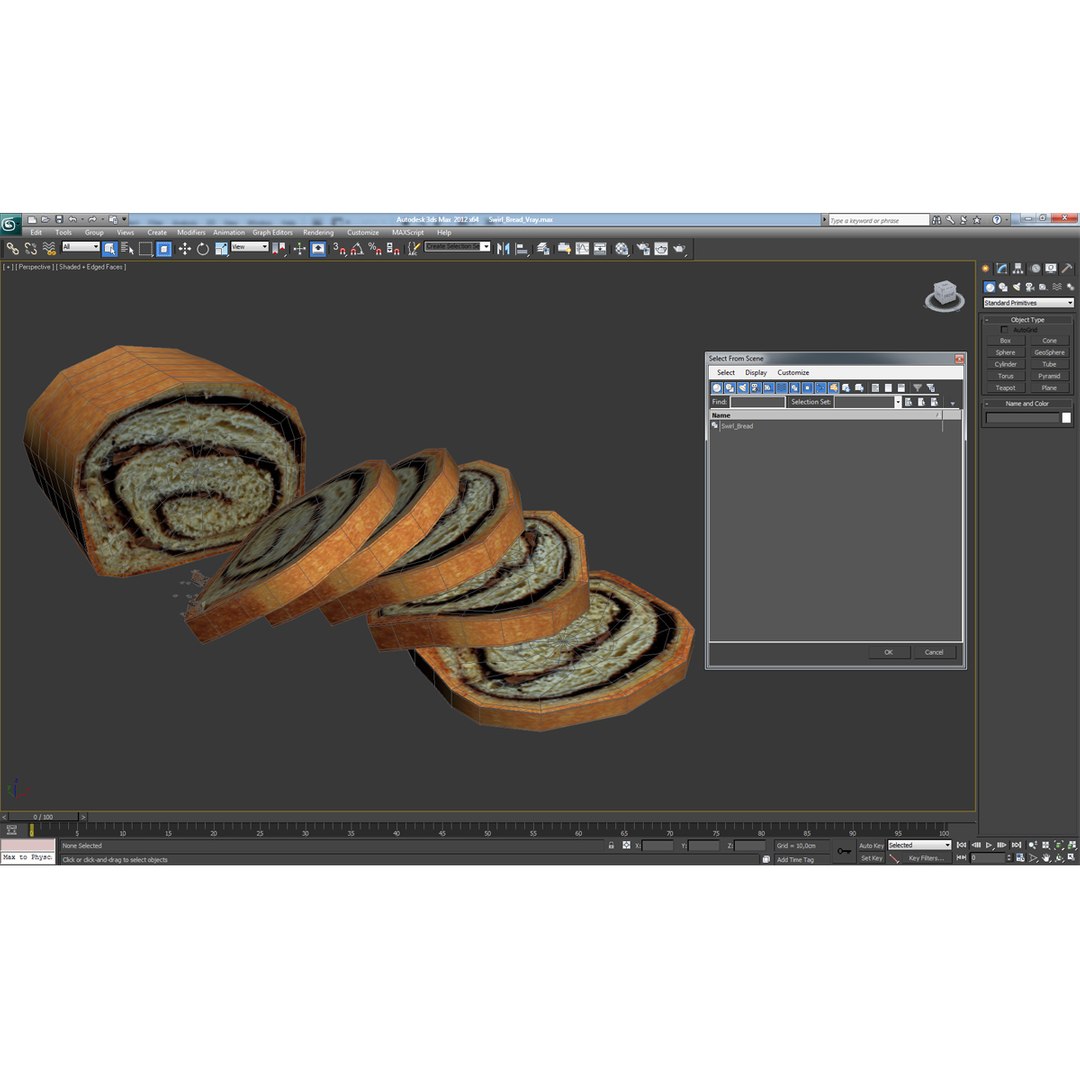Click the Hierarchy tab in the command panel
The image size is (1080, 1080).
1018,269
